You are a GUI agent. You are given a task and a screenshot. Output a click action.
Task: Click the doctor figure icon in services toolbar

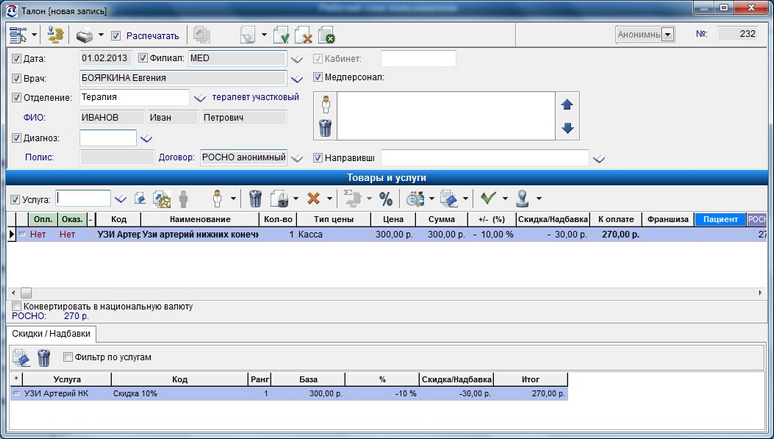(218, 199)
